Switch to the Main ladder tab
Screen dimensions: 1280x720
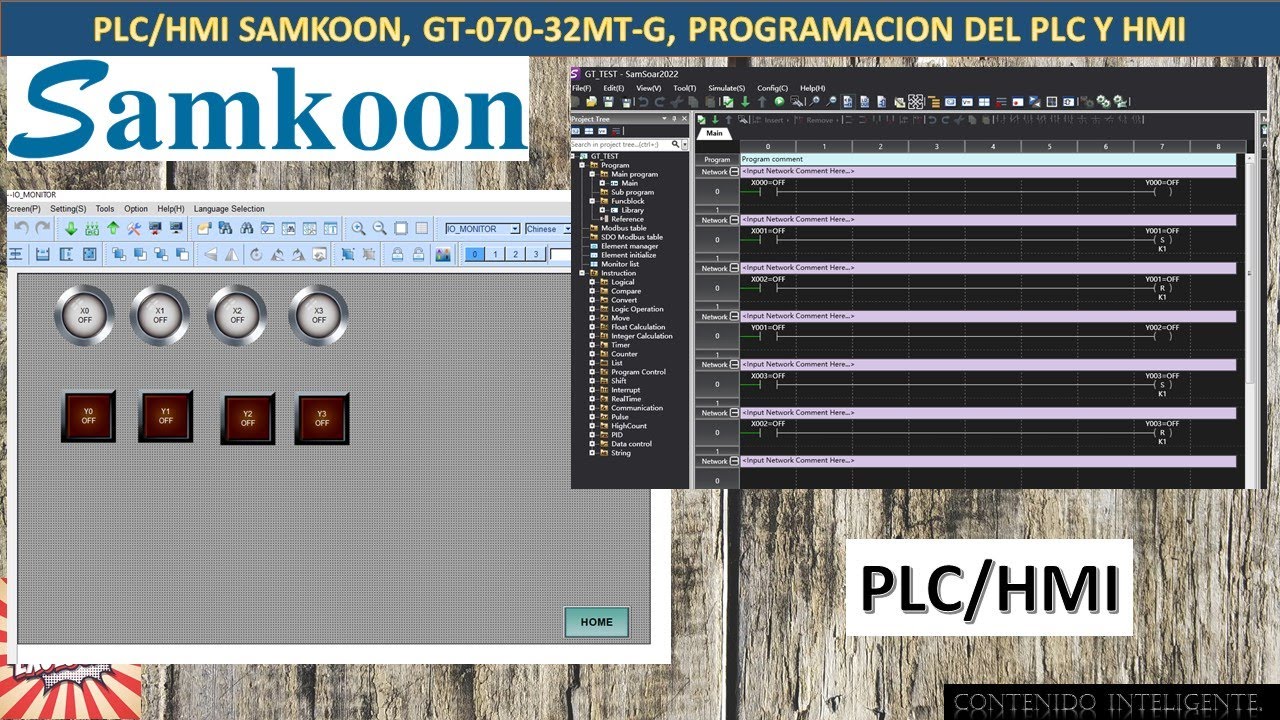tap(714, 133)
